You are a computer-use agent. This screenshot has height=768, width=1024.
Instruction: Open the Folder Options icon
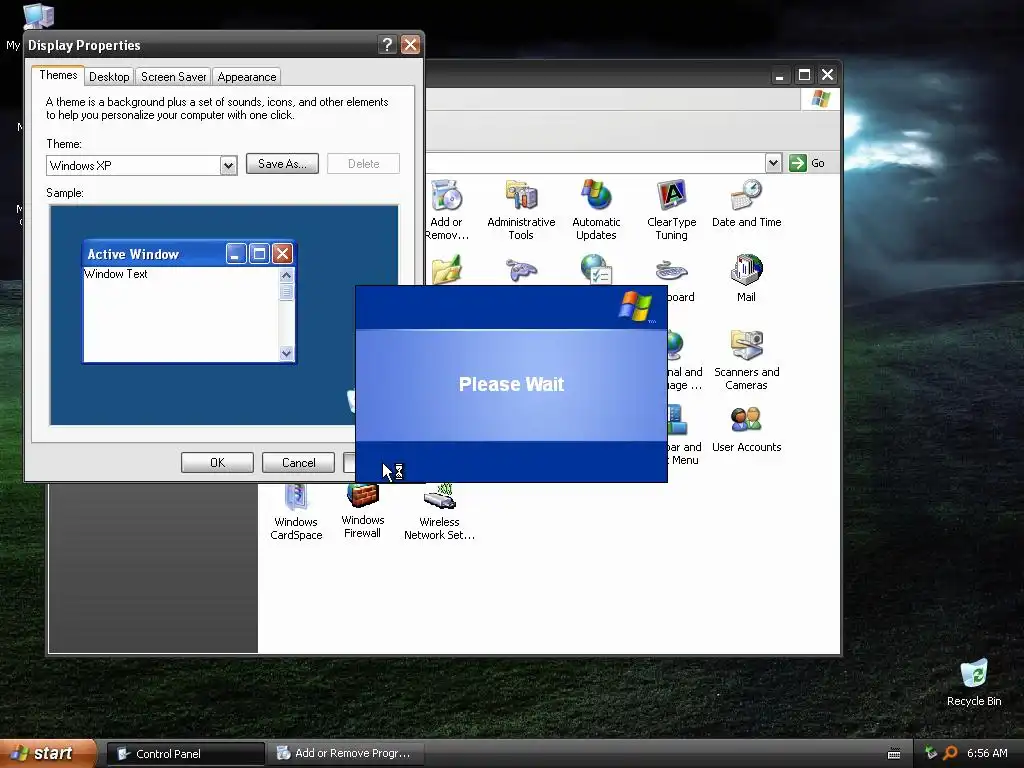[447, 269]
